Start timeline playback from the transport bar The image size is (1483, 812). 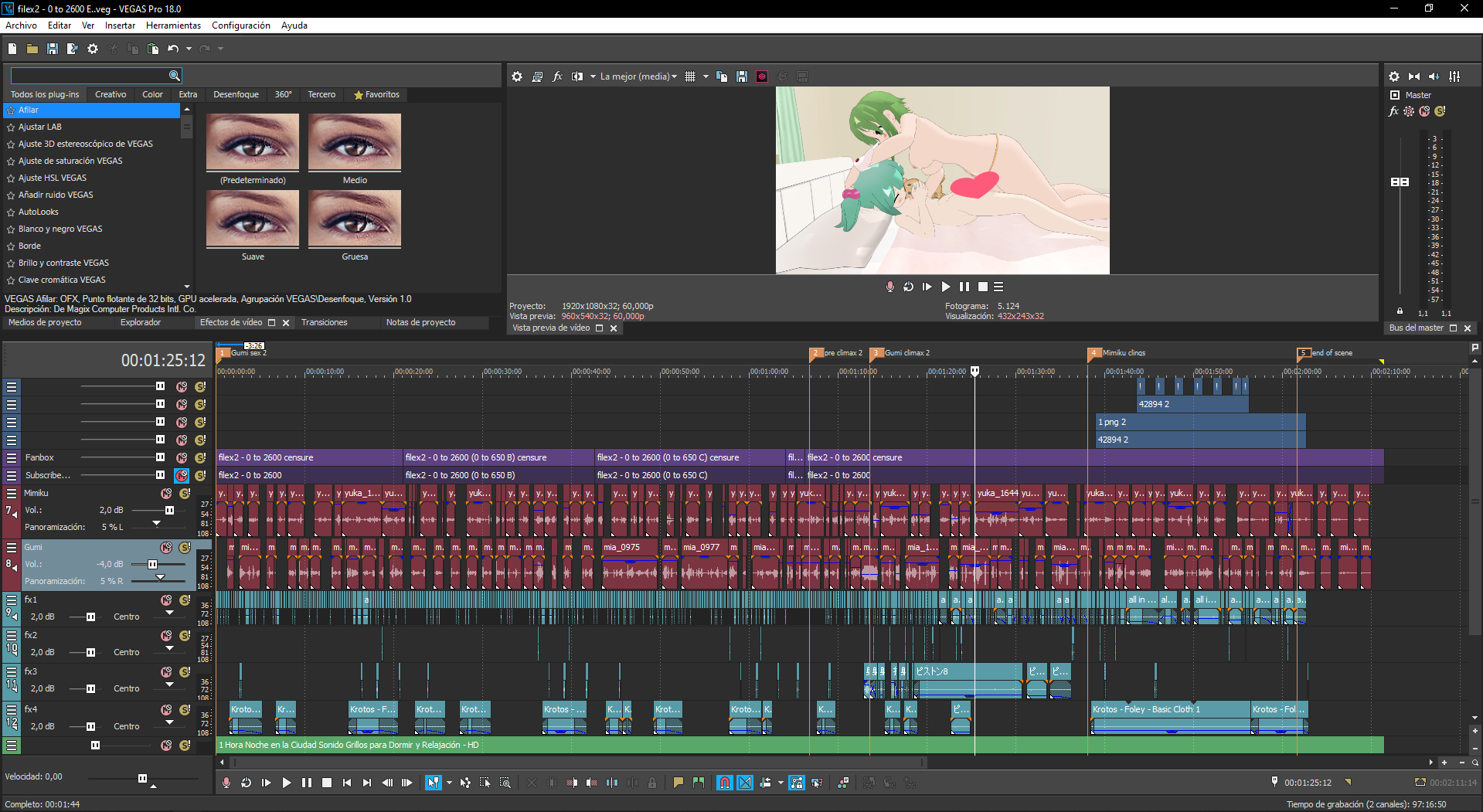(287, 783)
